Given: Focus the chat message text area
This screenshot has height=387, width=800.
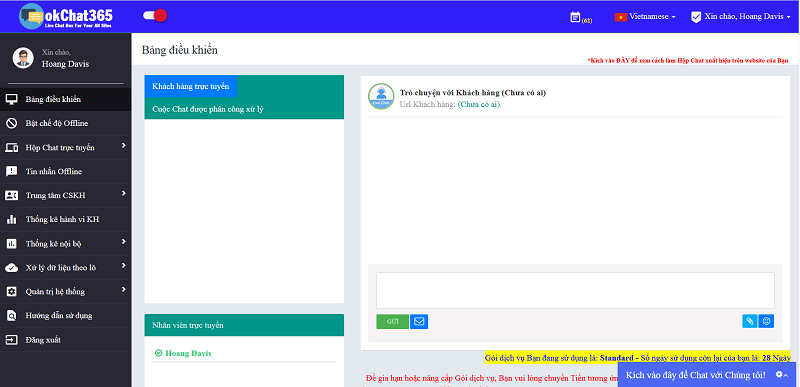Looking at the screenshot, I should [x=575, y=290].
